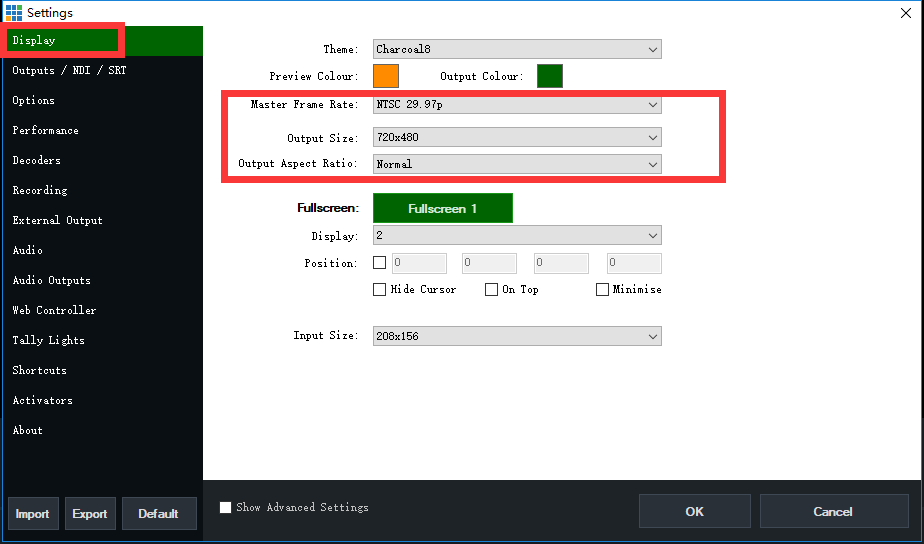The width and height of the screenshot is (924, 544).
Task: Switch to the Decoders settings
Action: 103,160
